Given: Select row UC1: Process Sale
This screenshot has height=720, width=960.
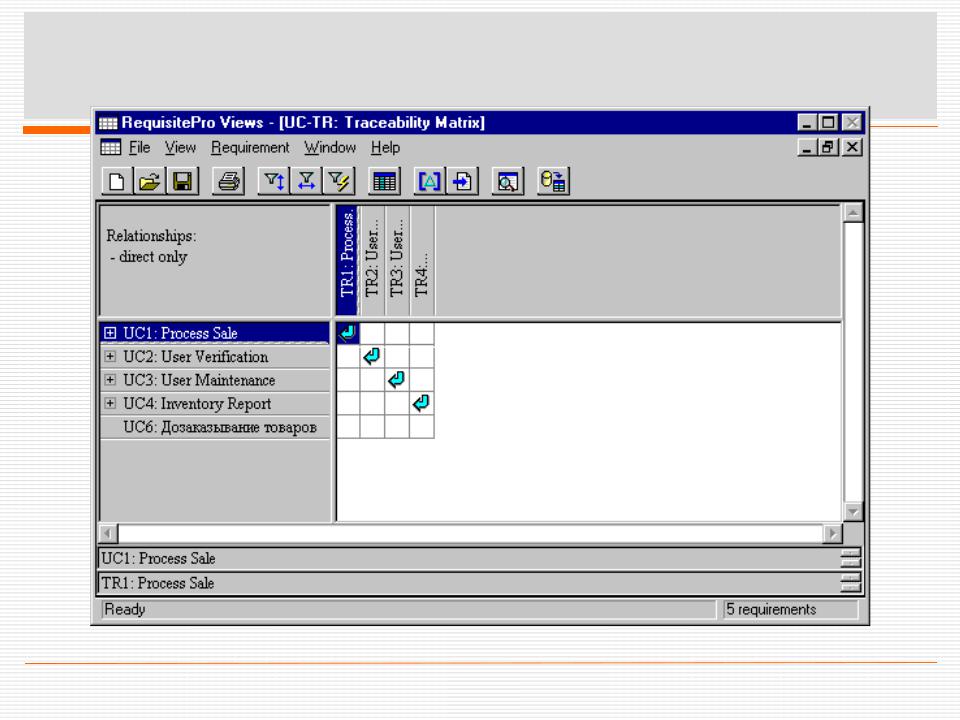Looking at the screenshot, I should point(214,333).
